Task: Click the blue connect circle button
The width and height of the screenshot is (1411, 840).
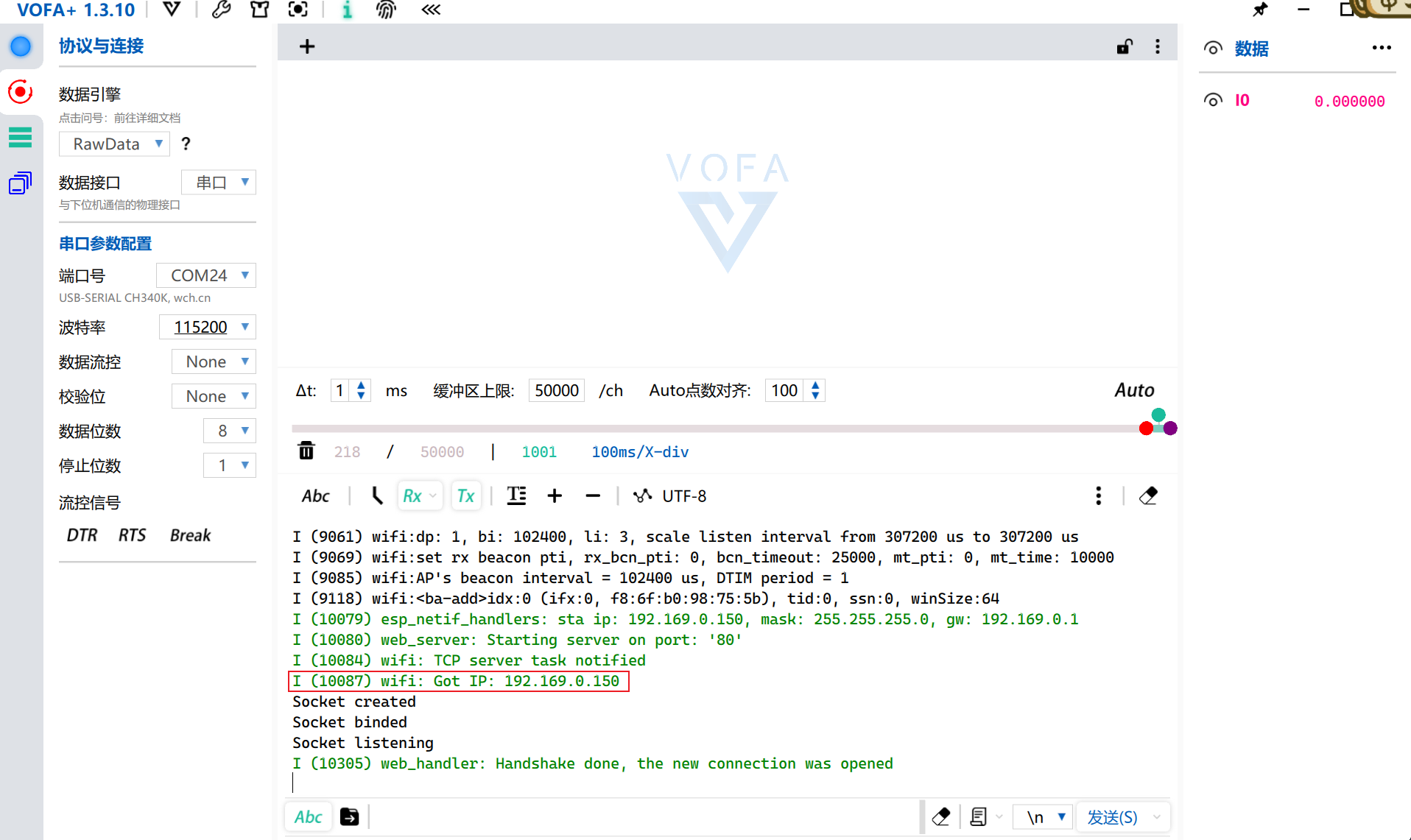Action: coord(21,46)
